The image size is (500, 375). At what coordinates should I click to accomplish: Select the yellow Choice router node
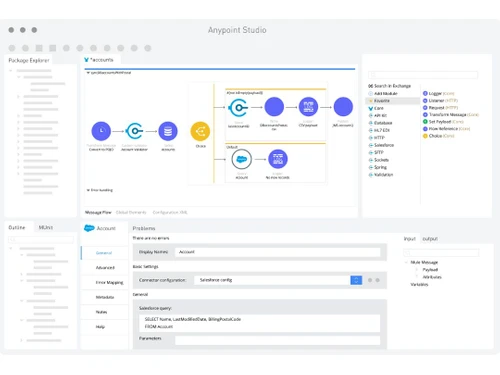(200, 131)
